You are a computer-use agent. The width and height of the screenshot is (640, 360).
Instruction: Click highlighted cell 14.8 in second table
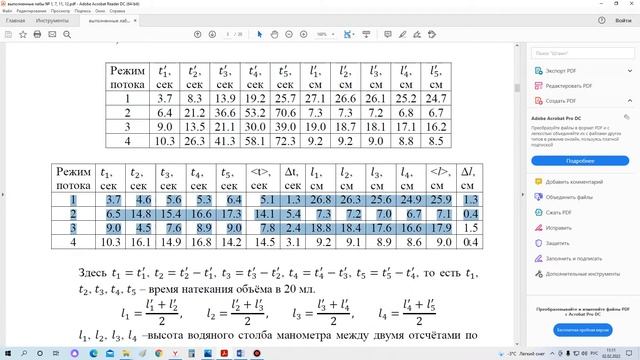[141, 214]
